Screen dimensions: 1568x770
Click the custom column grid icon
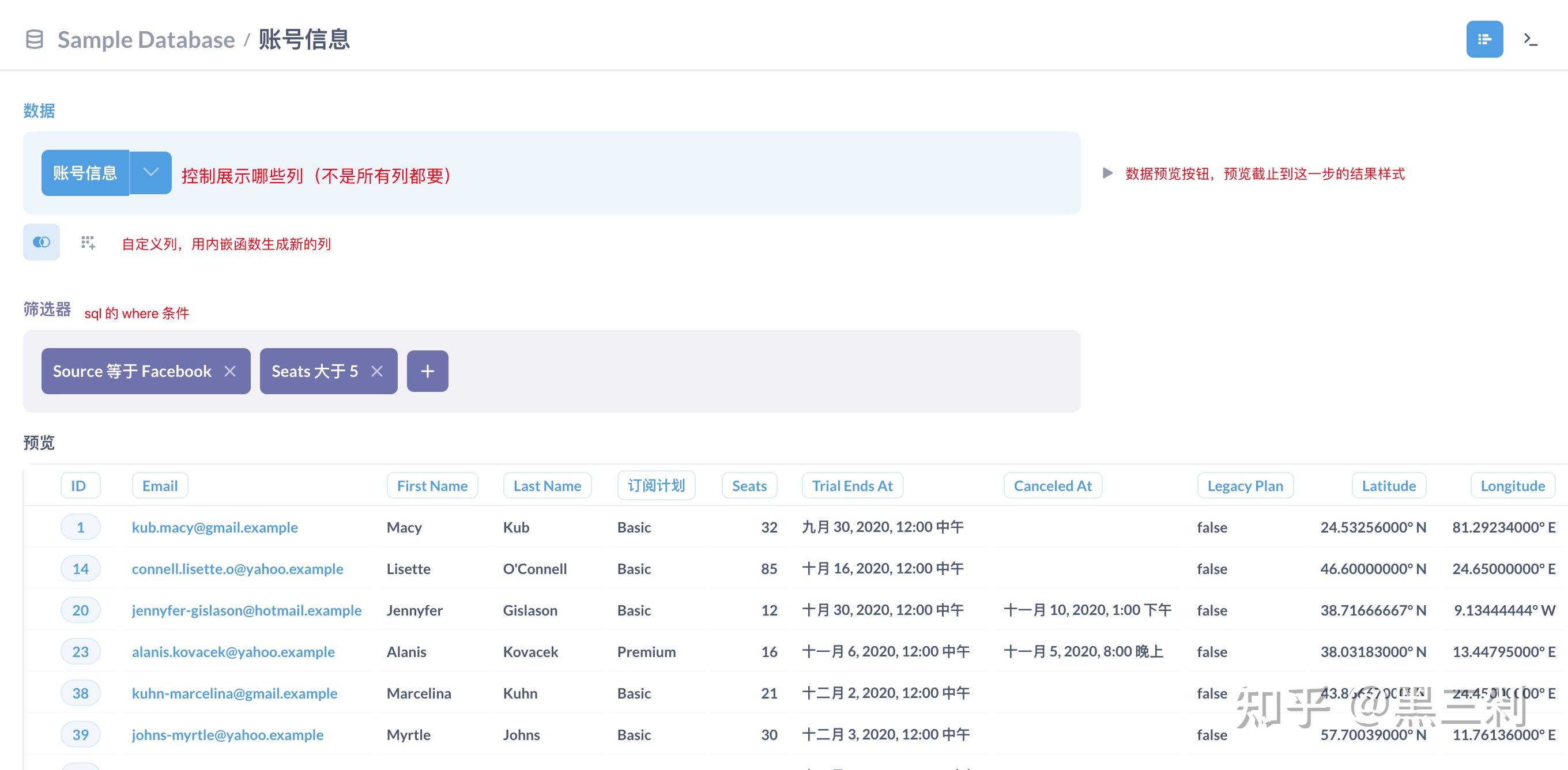click(x=88, y=243)
